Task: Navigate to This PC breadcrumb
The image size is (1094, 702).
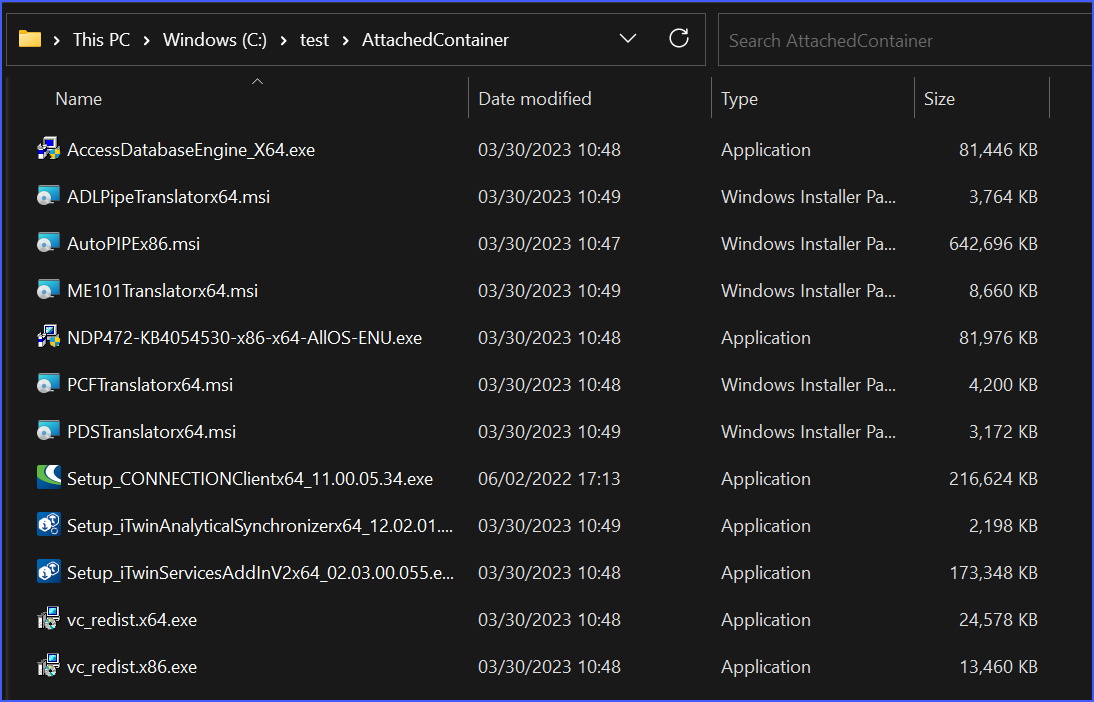Action: [x=101, y=40]
